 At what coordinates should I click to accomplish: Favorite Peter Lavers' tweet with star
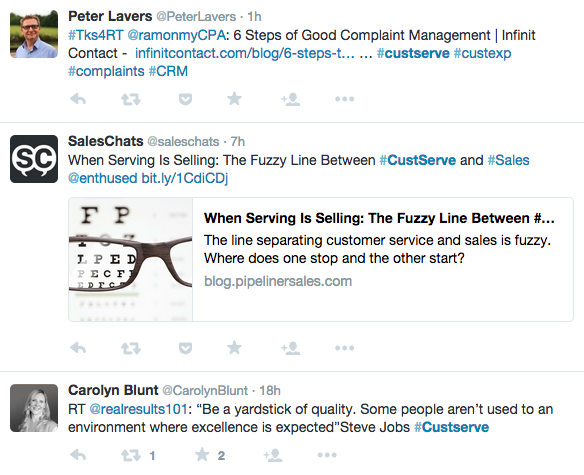coord(234,99)
